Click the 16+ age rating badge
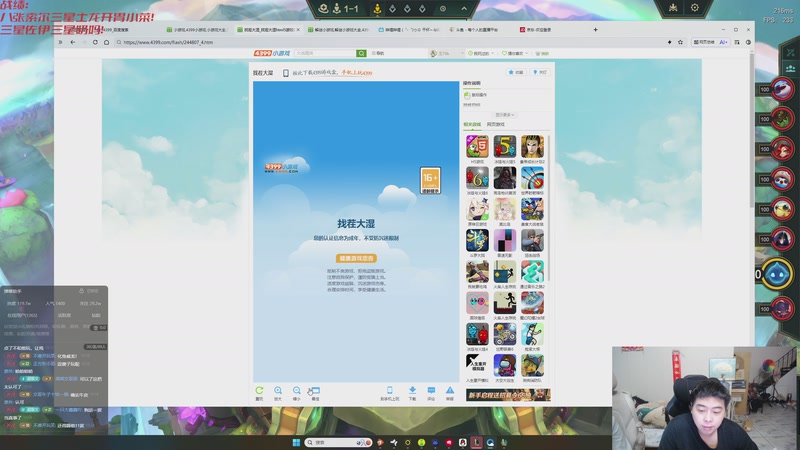The width and height of the screenshot is (800, 450). [x=430, y=180]
